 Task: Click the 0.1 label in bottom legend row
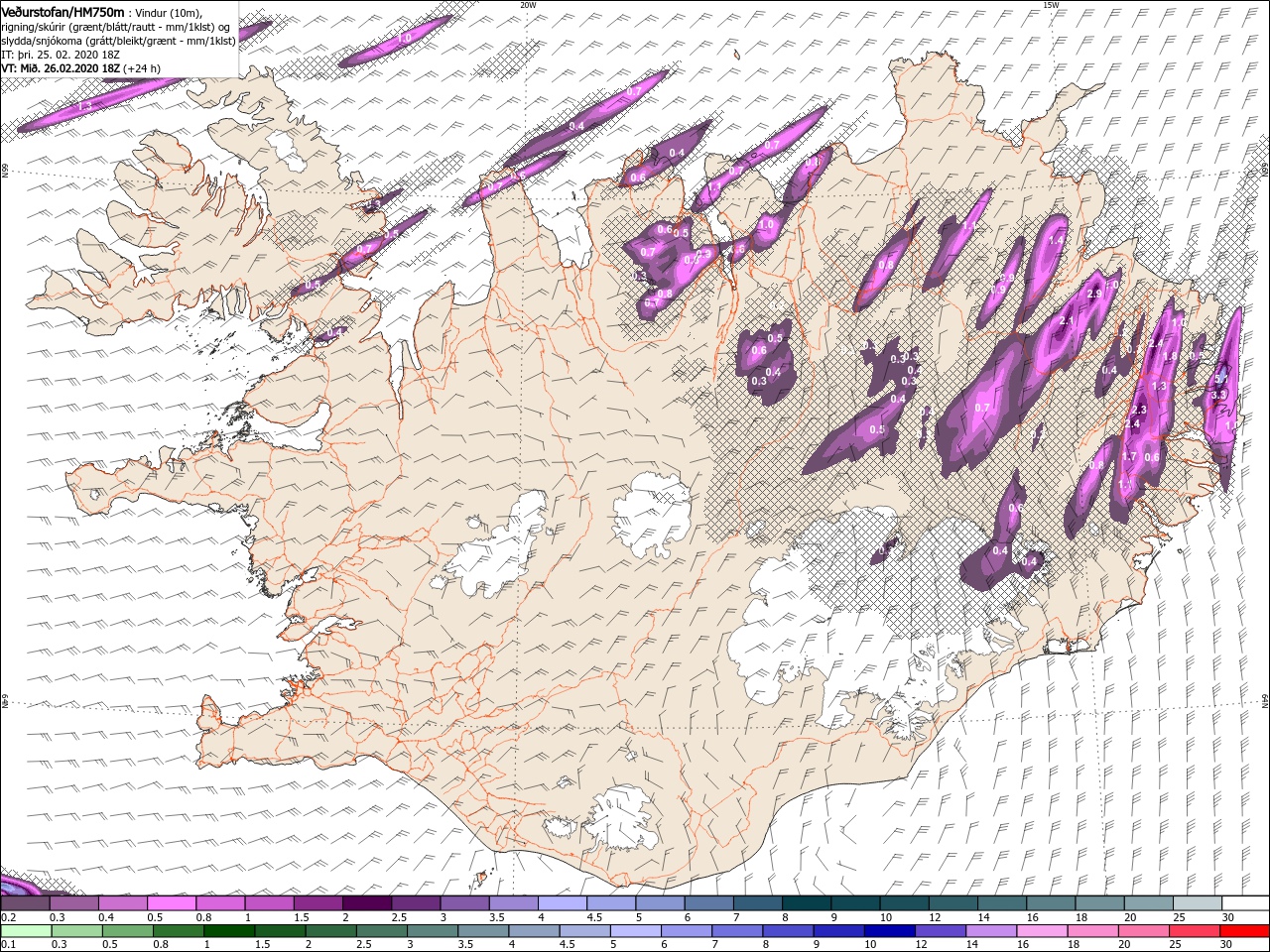[6, 944]
